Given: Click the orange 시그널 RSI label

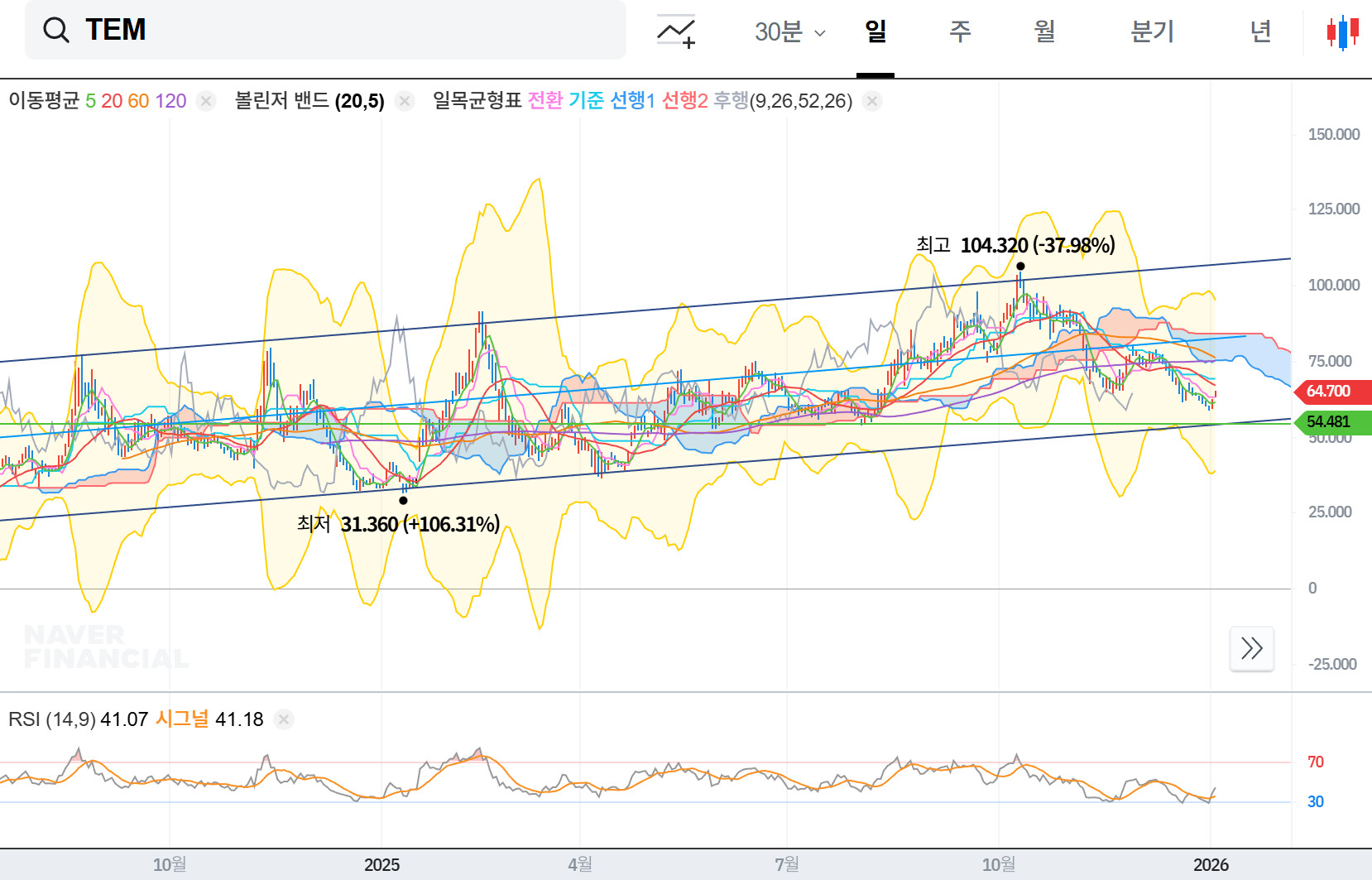Looking at the screenshot, I should tap(182, 719).
